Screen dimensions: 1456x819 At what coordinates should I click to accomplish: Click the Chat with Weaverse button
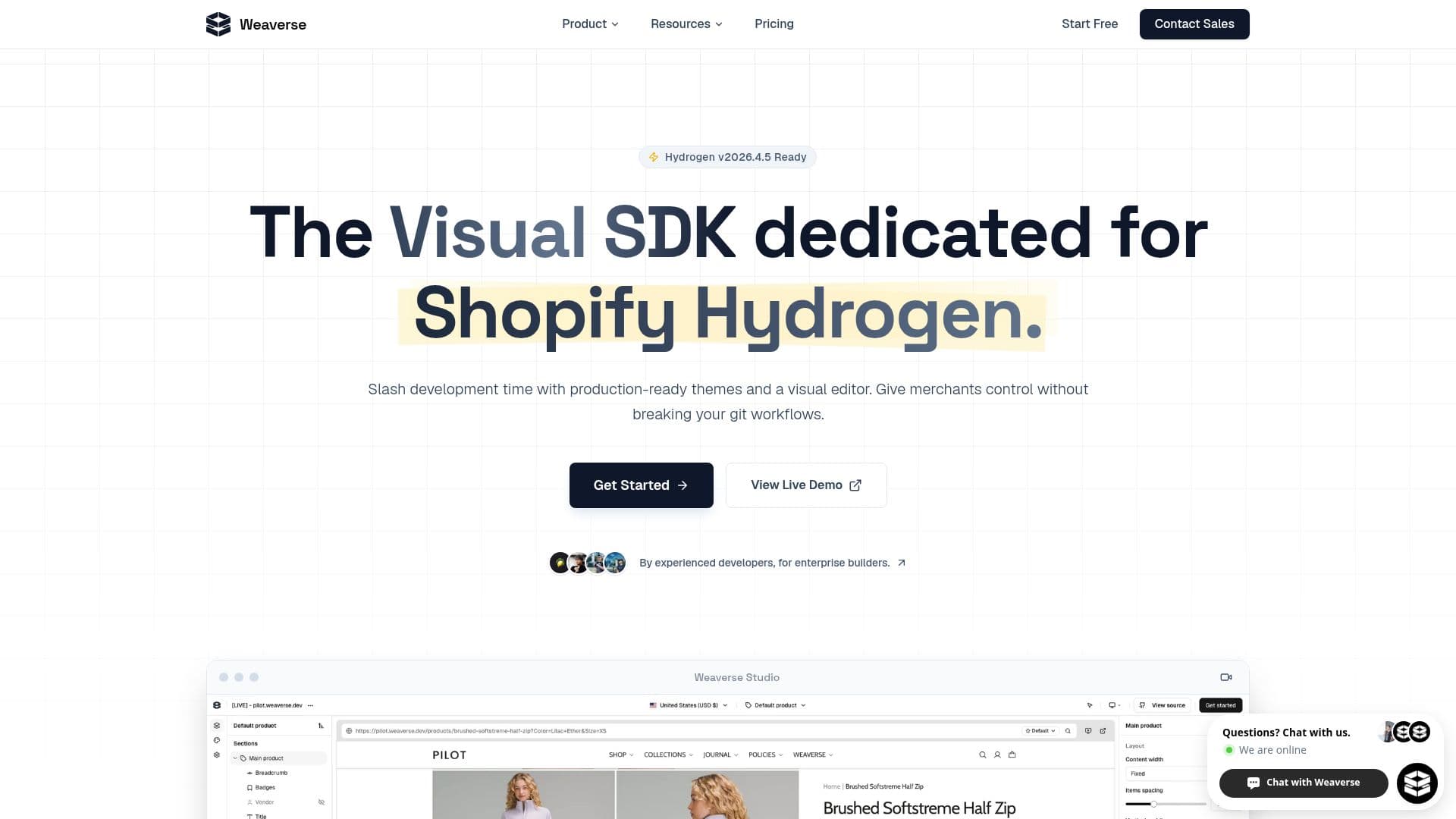[1304, 783]
